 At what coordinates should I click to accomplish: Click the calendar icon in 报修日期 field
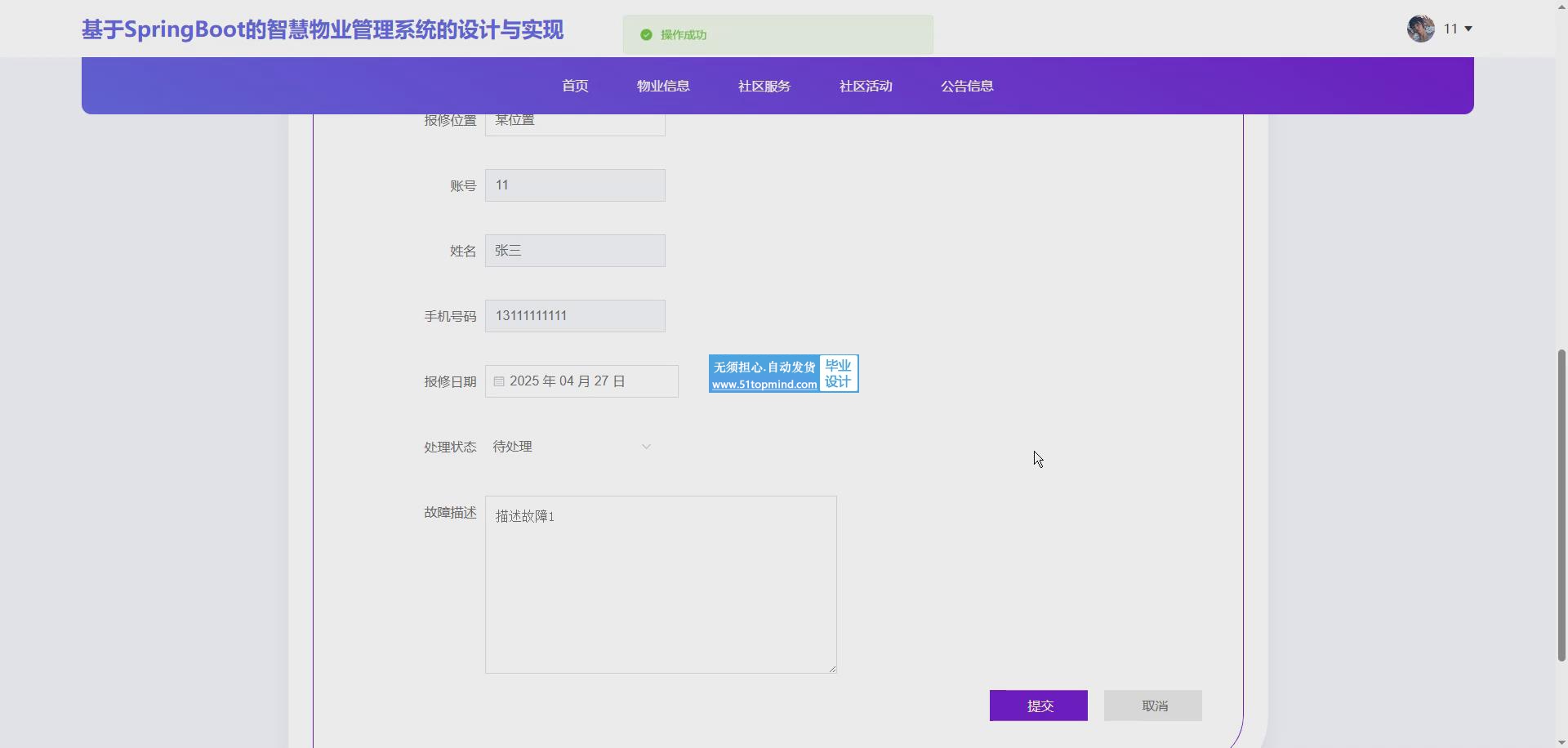click(x=499, y=381)
